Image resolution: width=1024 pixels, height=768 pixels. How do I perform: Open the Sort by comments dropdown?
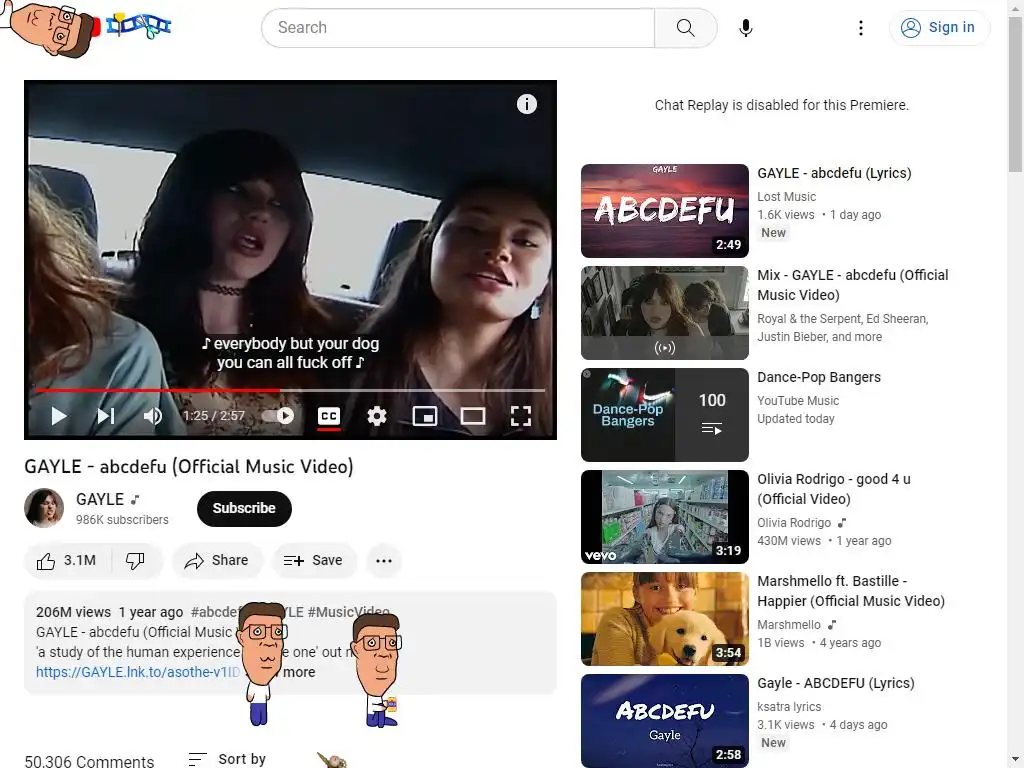(x=227, y=759)
